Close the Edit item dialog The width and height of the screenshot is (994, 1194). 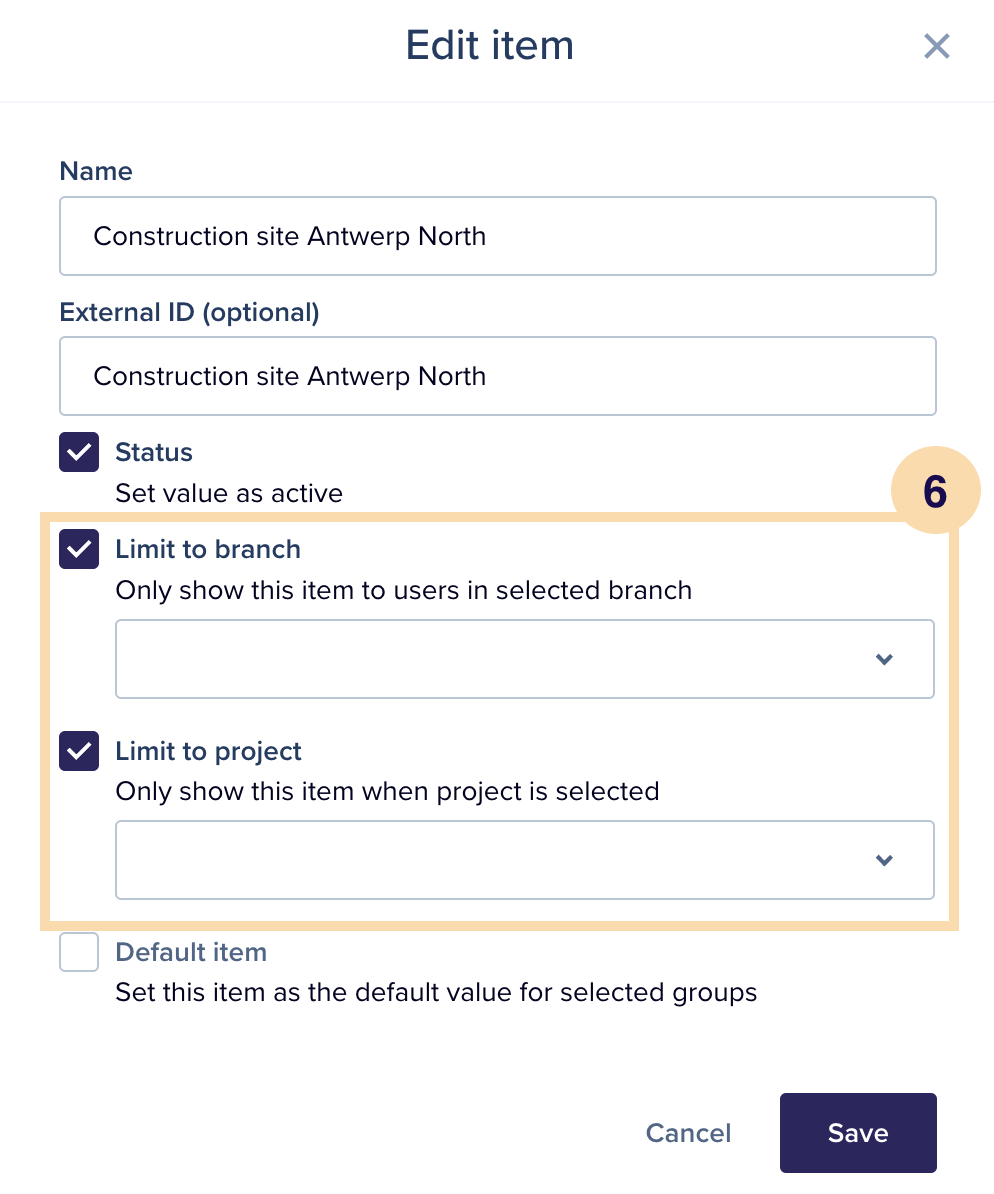(x=936, y=46)
